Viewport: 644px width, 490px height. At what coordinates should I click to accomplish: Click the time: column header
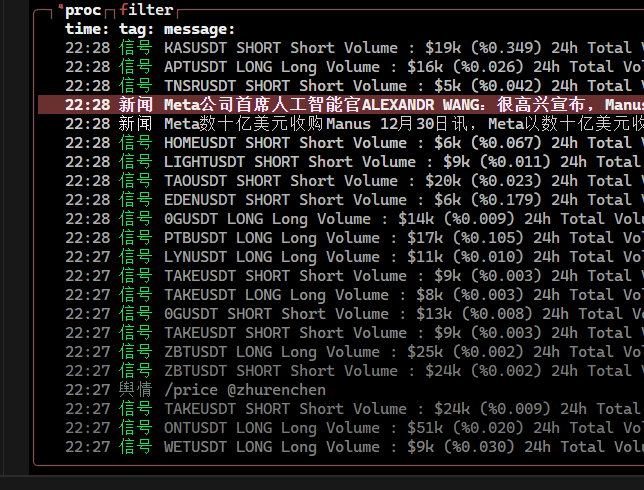[x=87, y=29]
